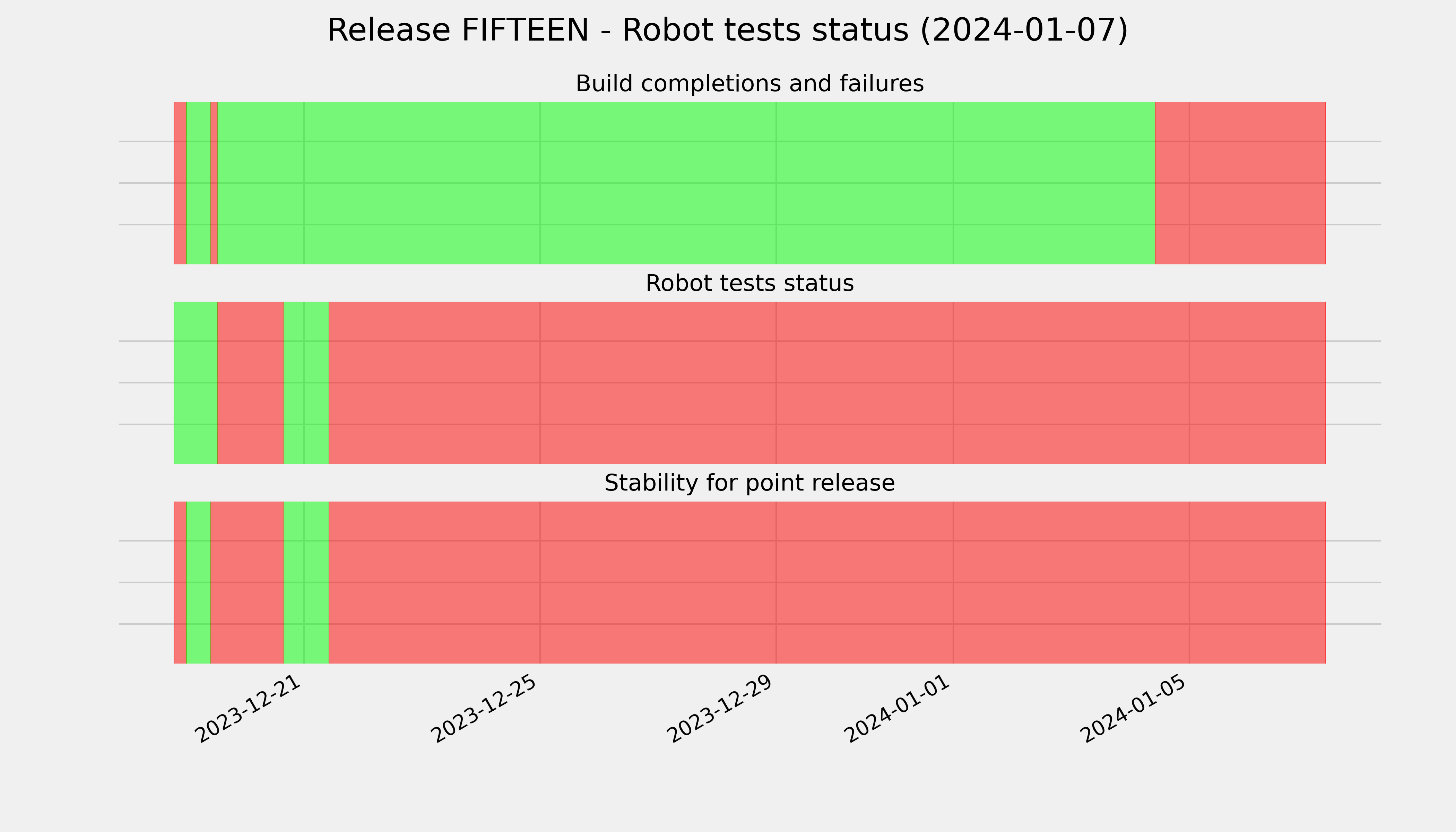Click the 'Robot tests status' subplot title

coord(749,284)
